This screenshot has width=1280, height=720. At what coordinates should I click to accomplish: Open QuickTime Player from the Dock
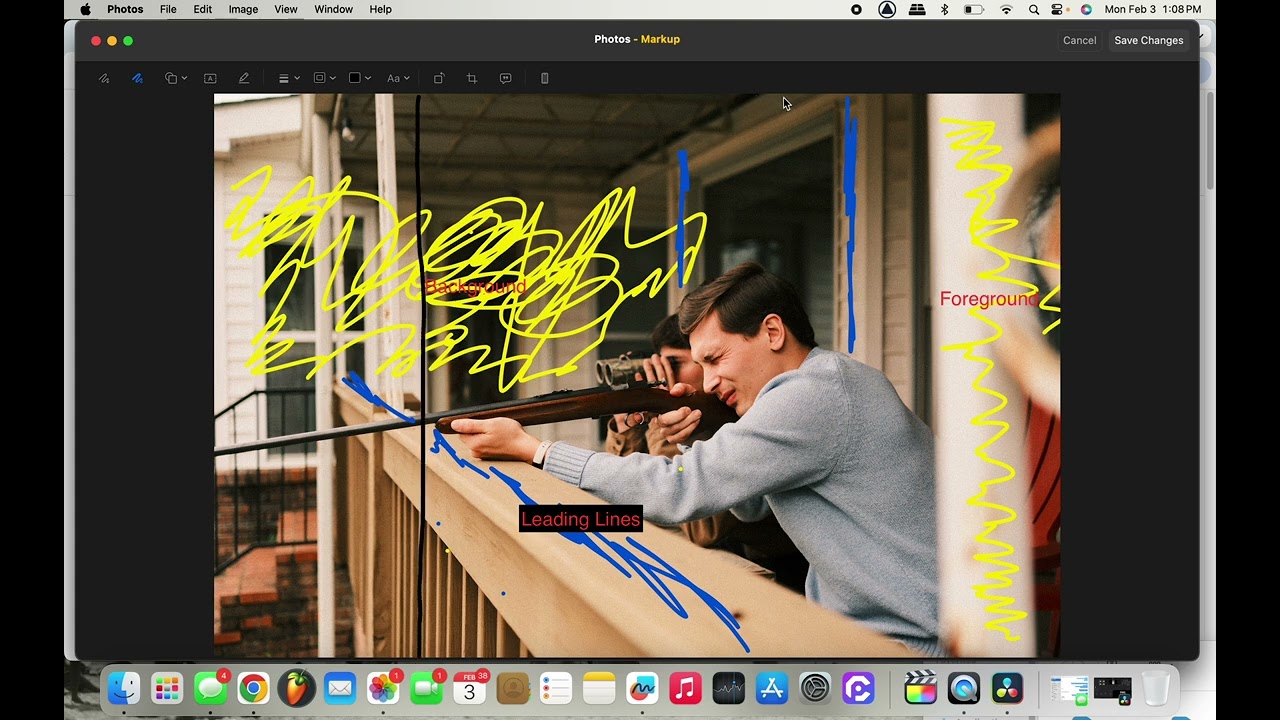[964, 688]
